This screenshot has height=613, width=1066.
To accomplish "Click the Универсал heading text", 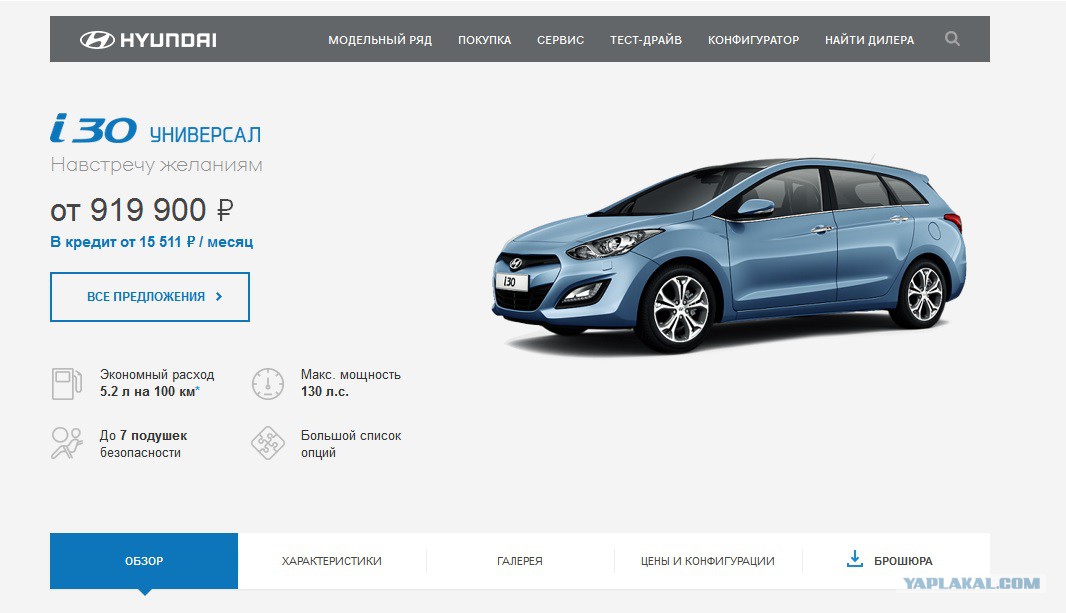I will [205, 135].
